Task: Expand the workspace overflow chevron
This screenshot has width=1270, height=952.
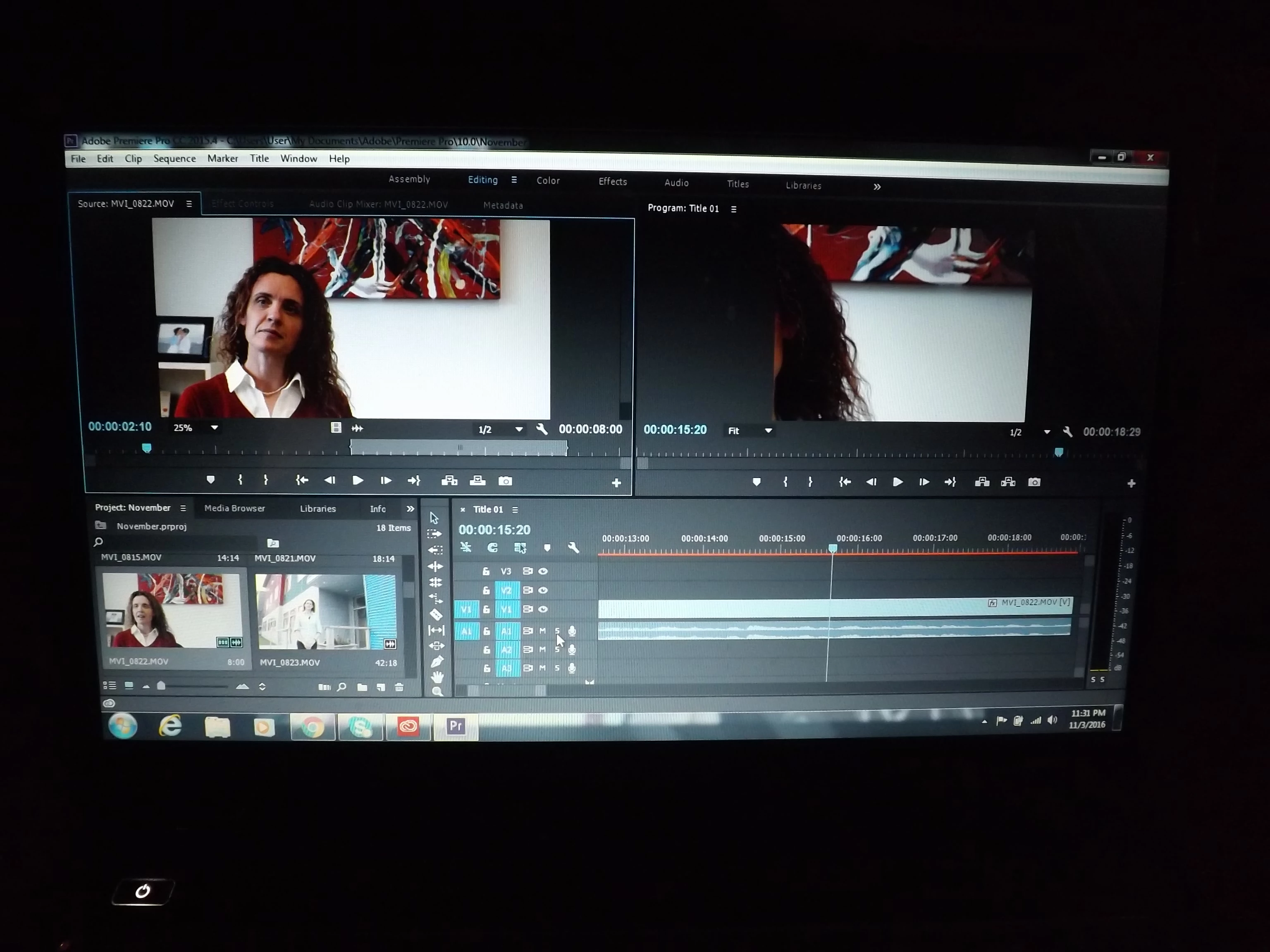Action: point(877,186)
